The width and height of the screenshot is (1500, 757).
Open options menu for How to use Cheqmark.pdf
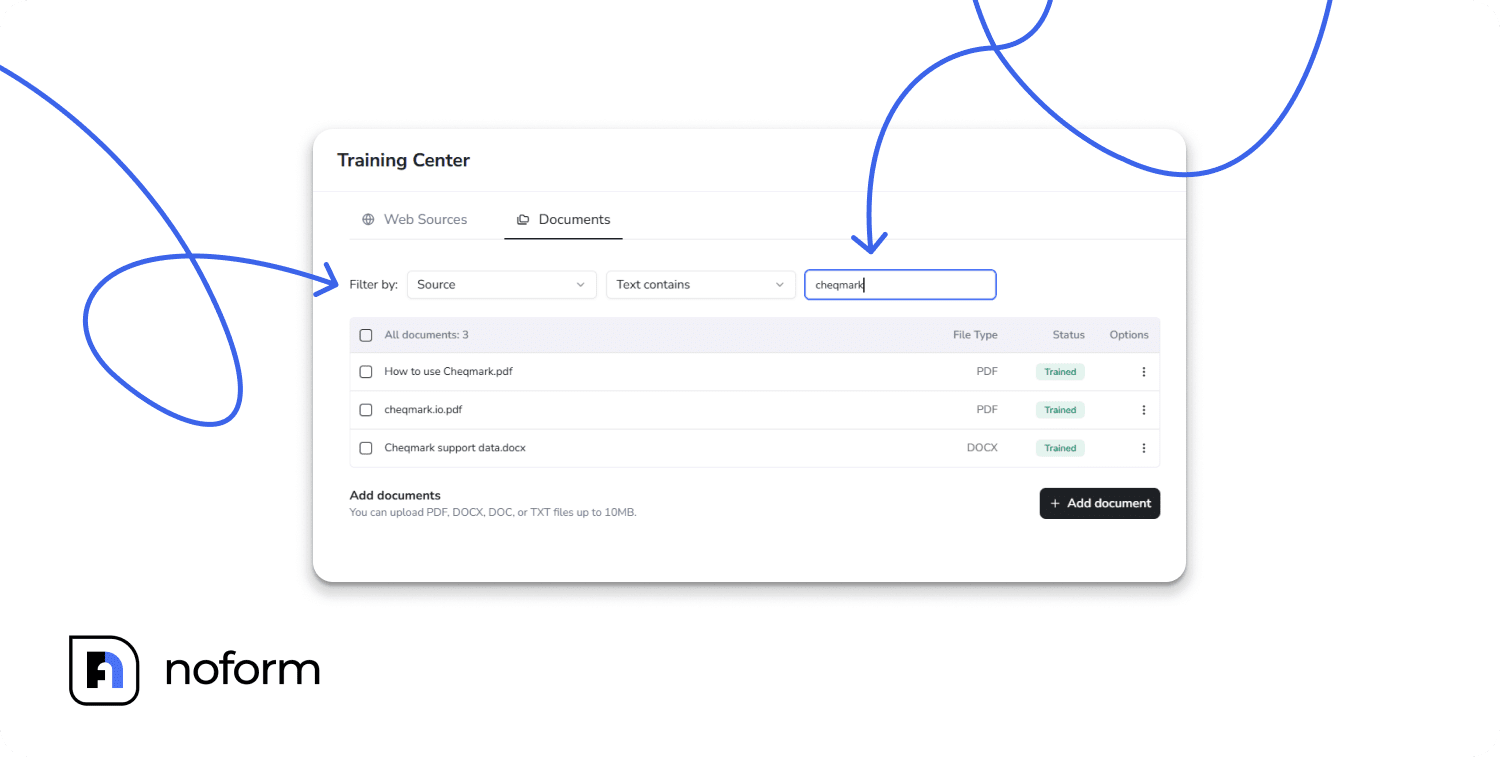[1143, 371]
